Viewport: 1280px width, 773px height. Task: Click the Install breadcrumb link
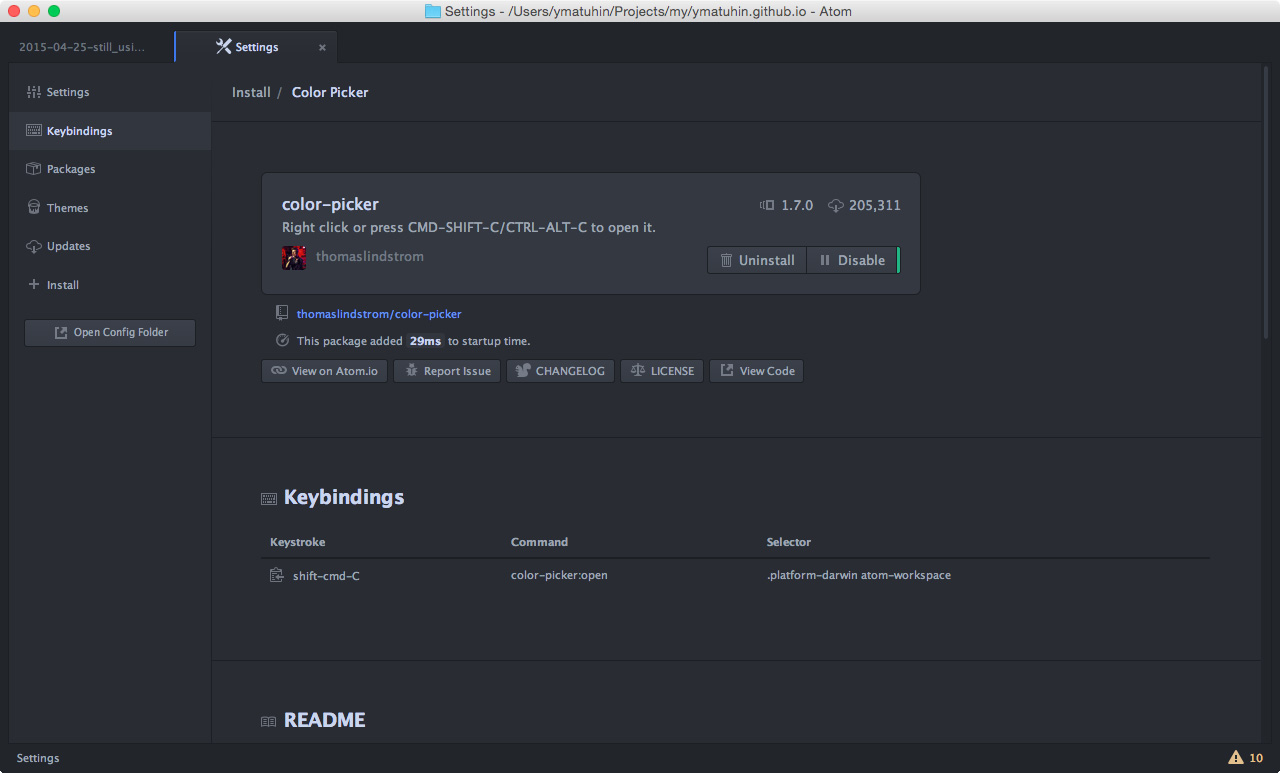click(x=251, y=92)
